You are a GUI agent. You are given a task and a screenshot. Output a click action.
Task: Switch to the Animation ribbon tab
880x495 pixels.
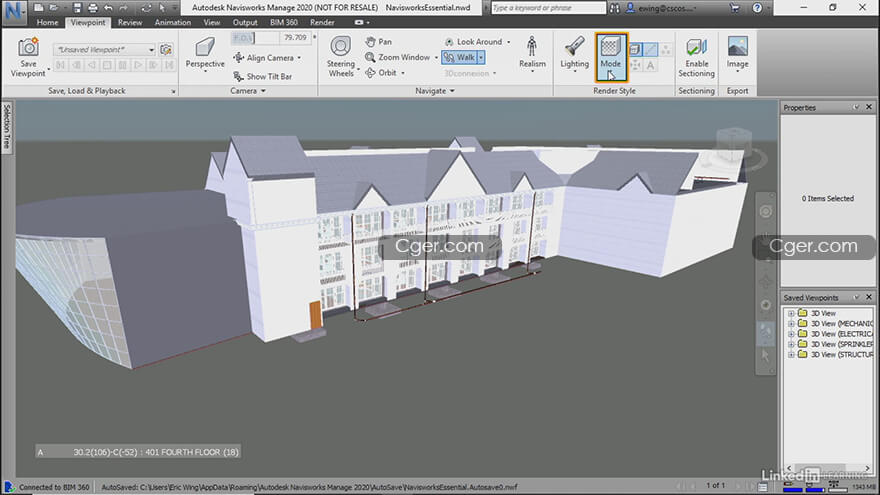point(172,22)
